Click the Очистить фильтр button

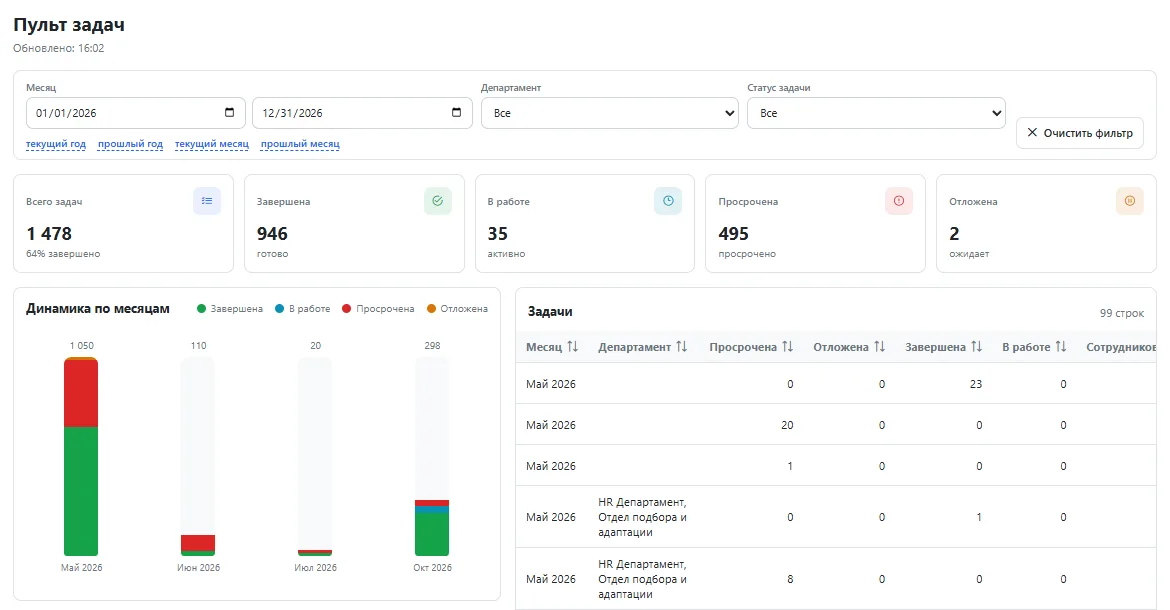tap(1080, 133)
